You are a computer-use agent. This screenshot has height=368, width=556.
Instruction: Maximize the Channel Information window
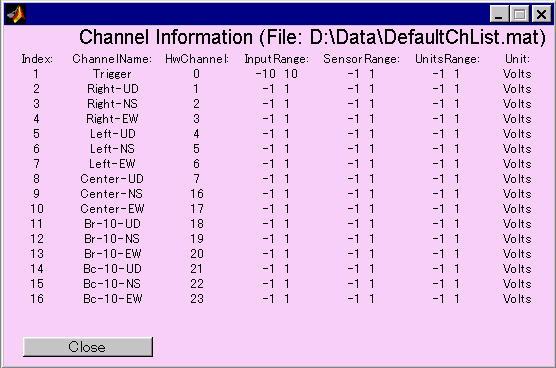[x=519, y=15]
